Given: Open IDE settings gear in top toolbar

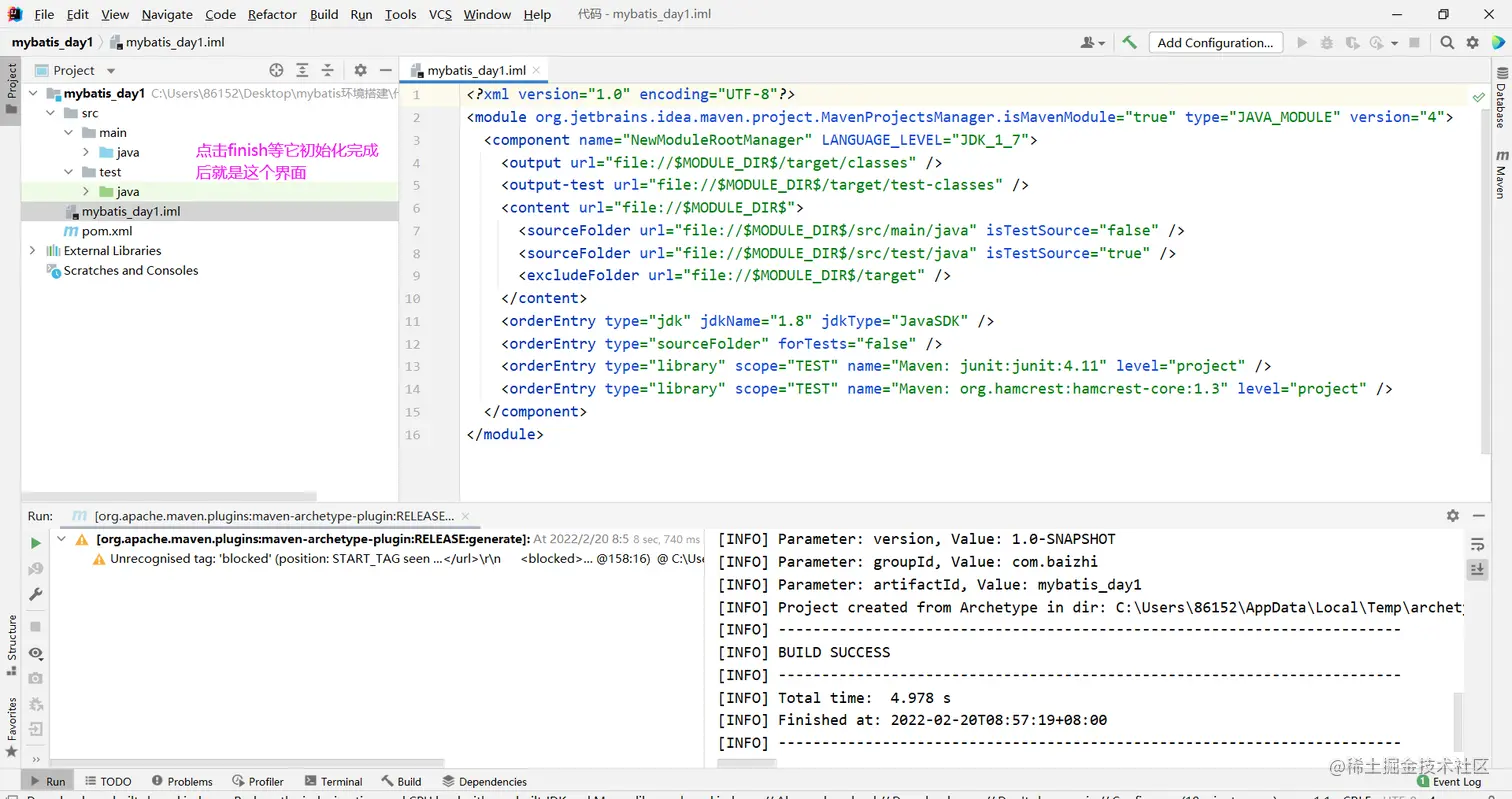Looking at the screenshot, I should [1472, 43].
